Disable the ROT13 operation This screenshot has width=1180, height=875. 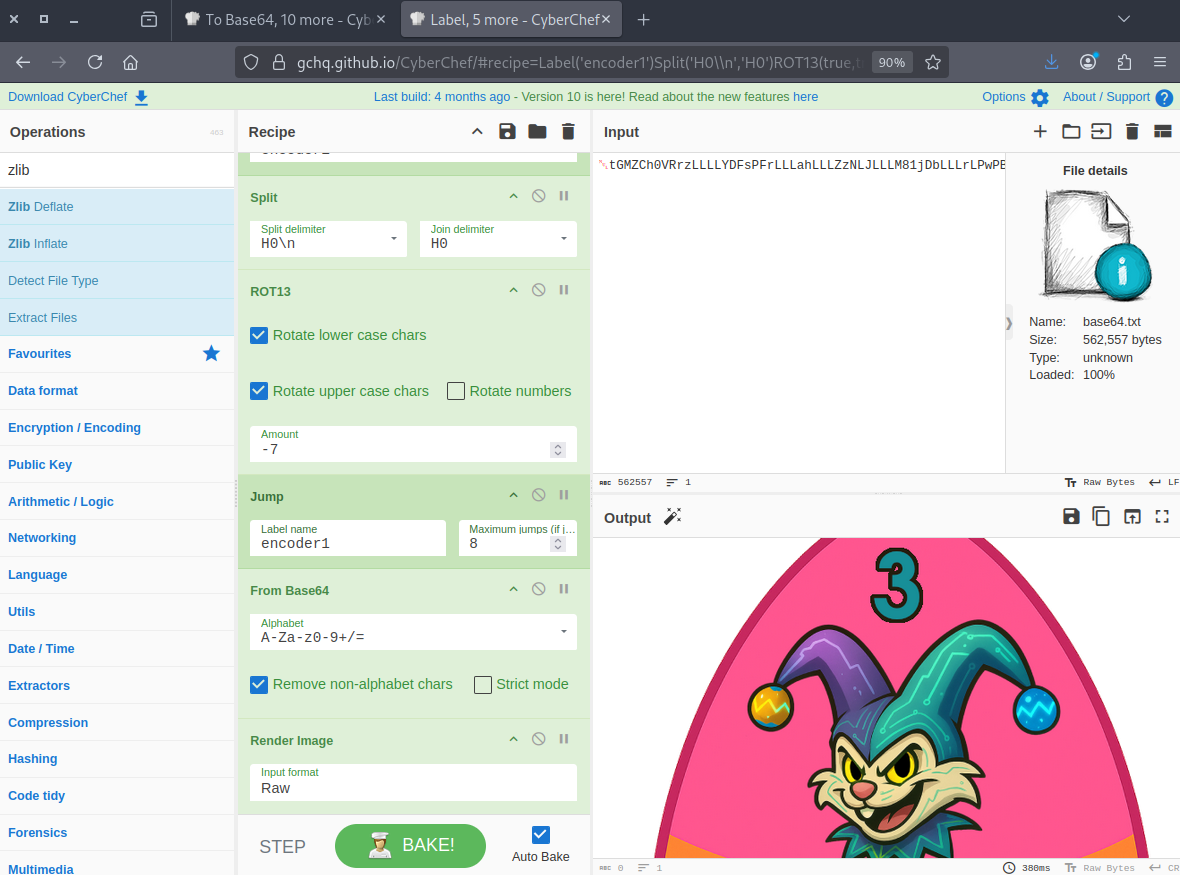[538, 290]
